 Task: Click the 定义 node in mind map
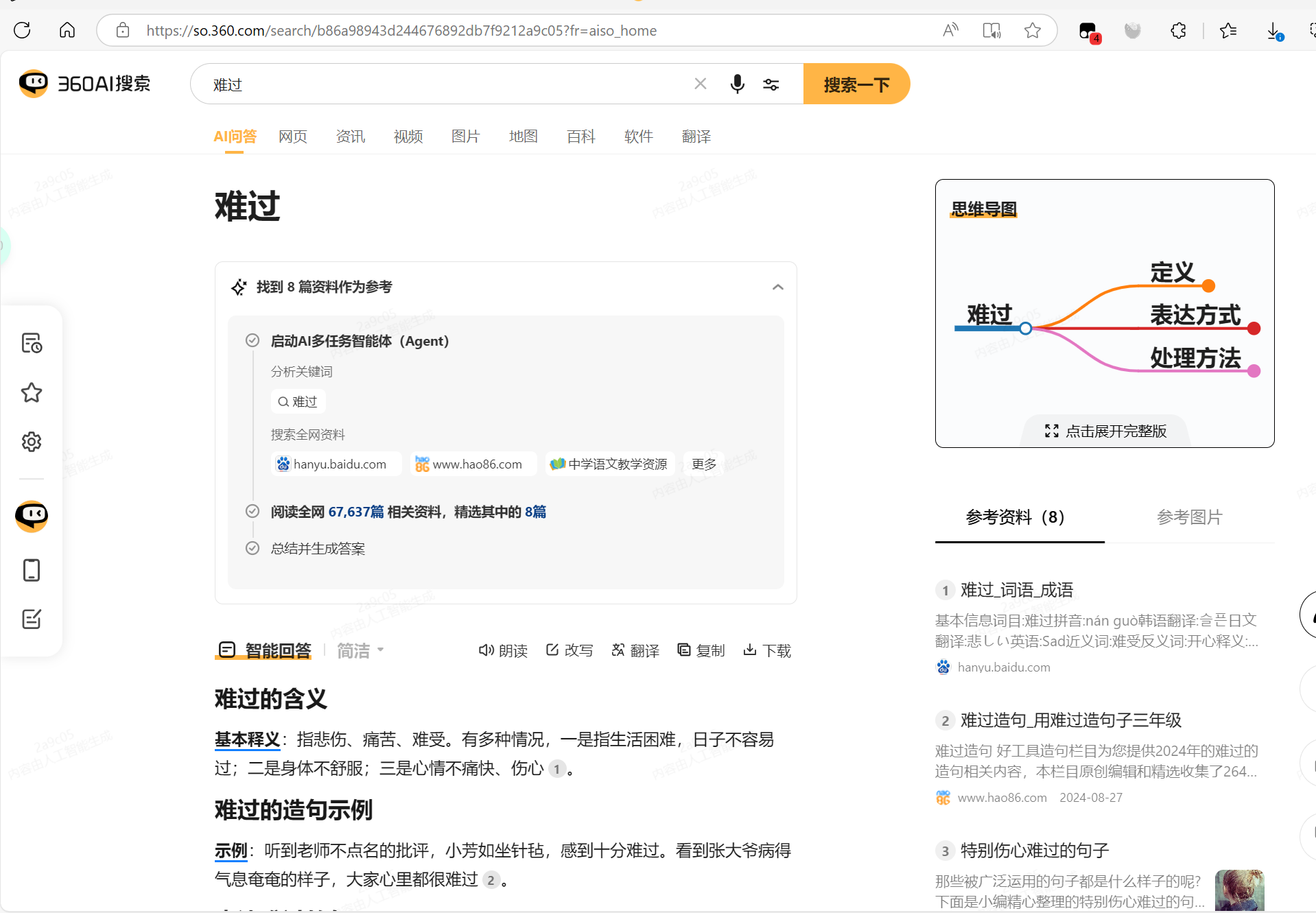click(1173, 273)
